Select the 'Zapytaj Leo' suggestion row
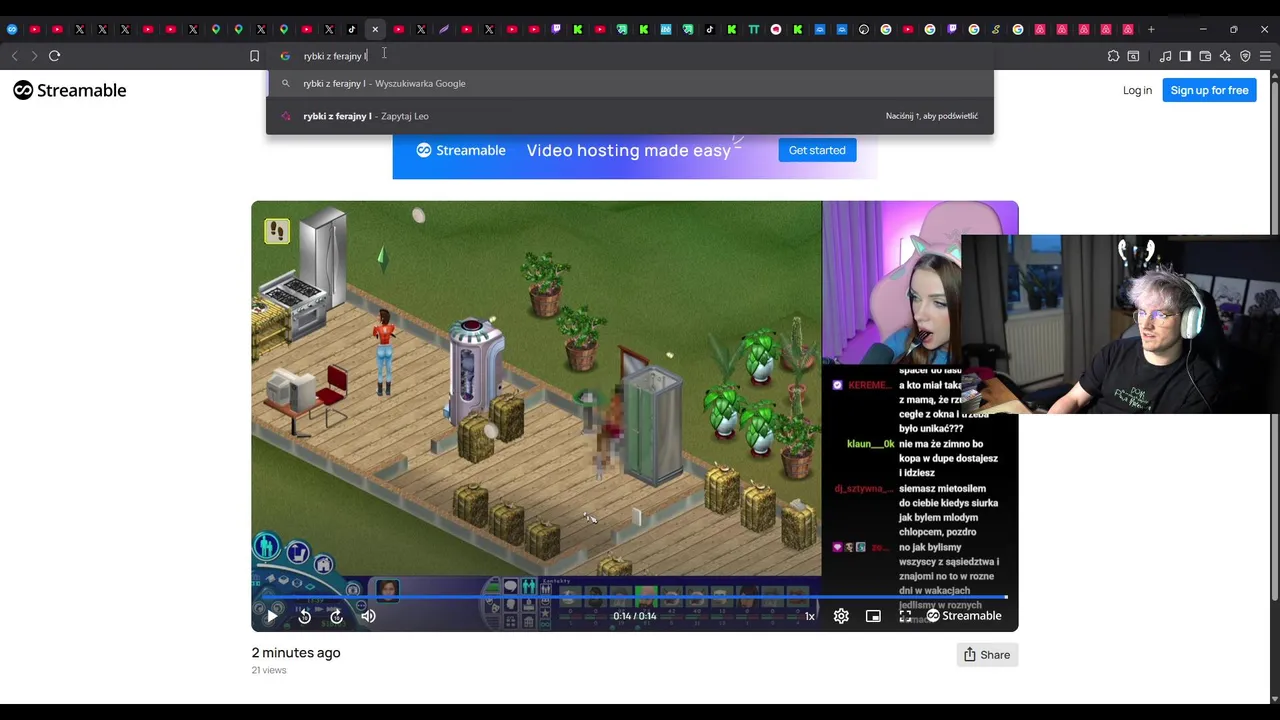This screenshot has width=1280, height=720. [630, 116]
